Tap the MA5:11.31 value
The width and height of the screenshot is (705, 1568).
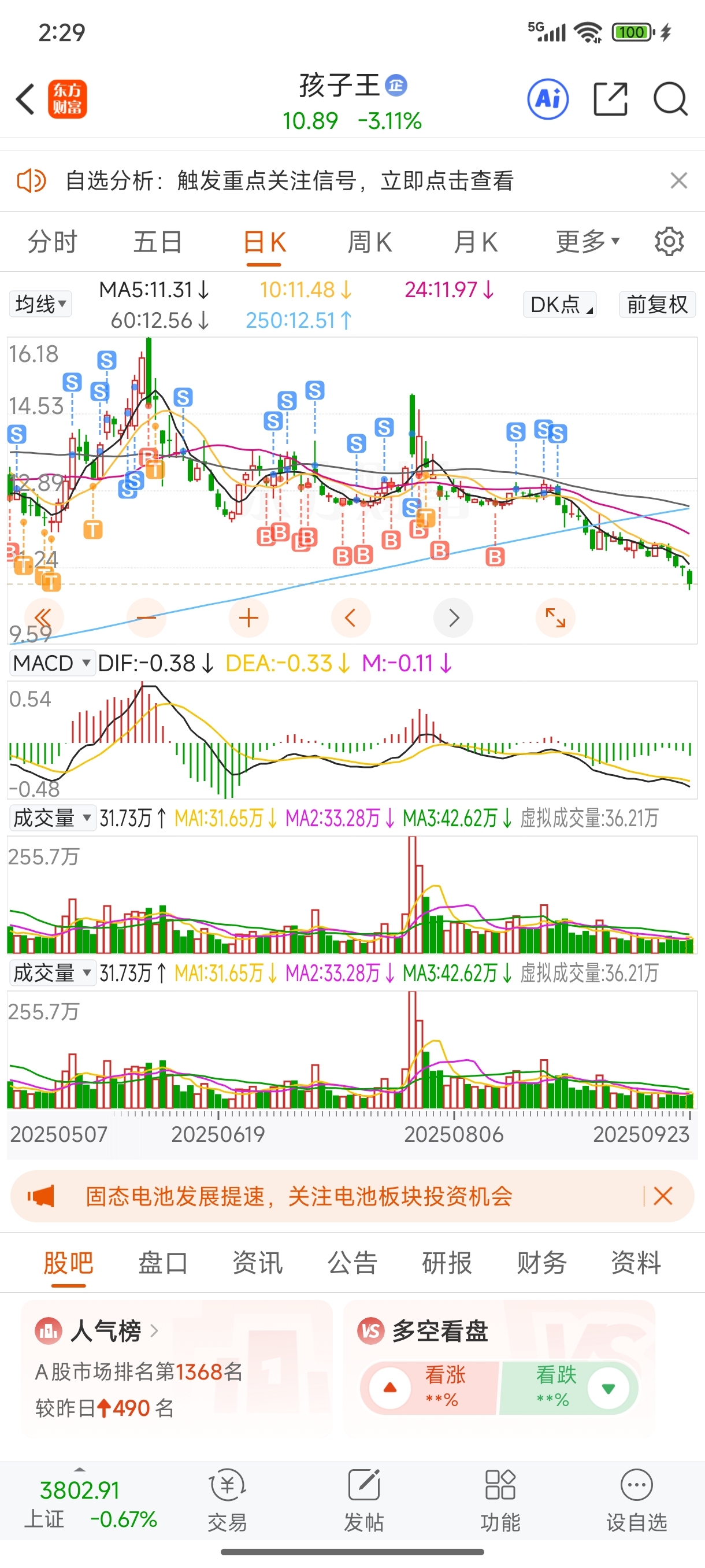(154, 290)
